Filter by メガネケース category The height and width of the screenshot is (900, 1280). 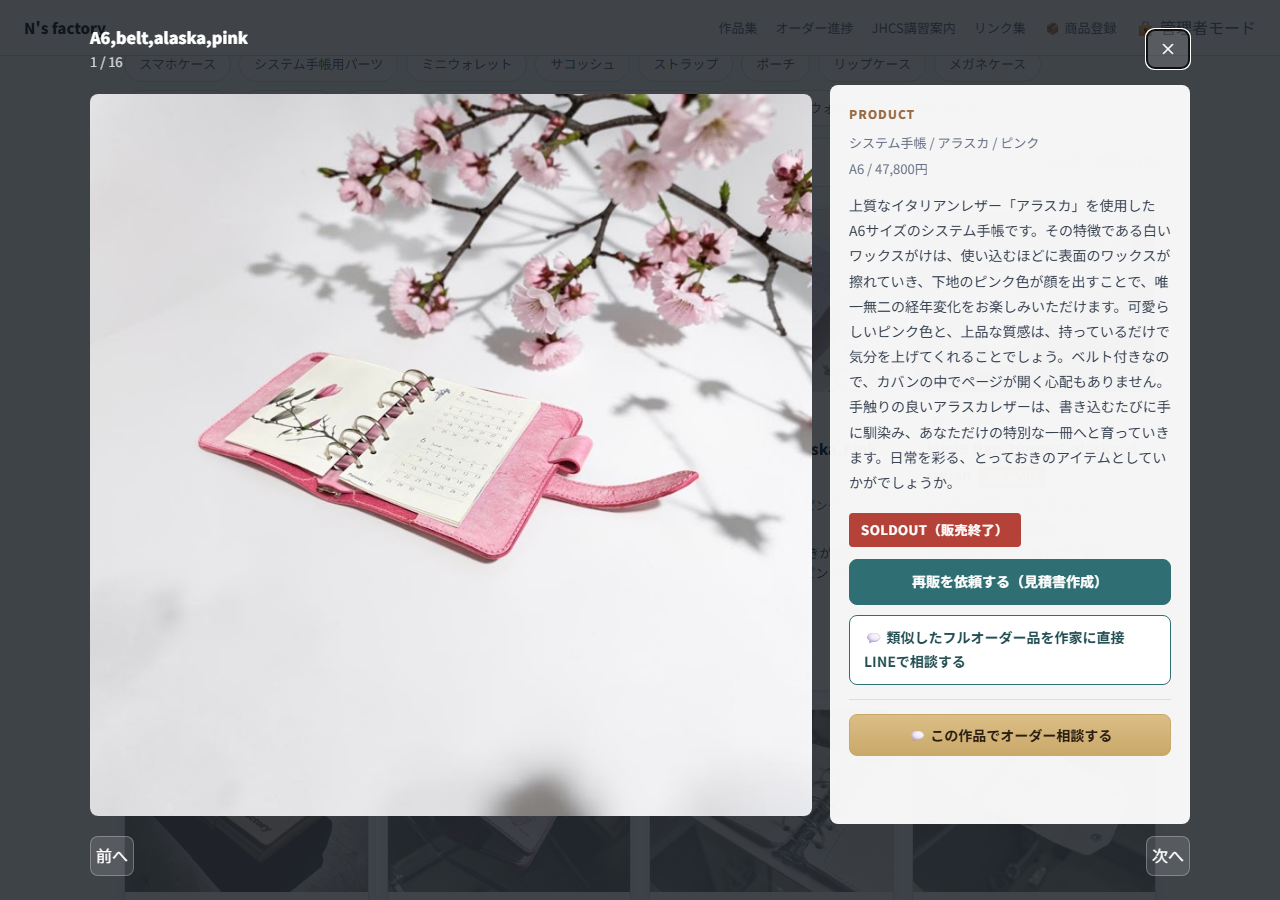pyautogui.click(x=987, y=64)
